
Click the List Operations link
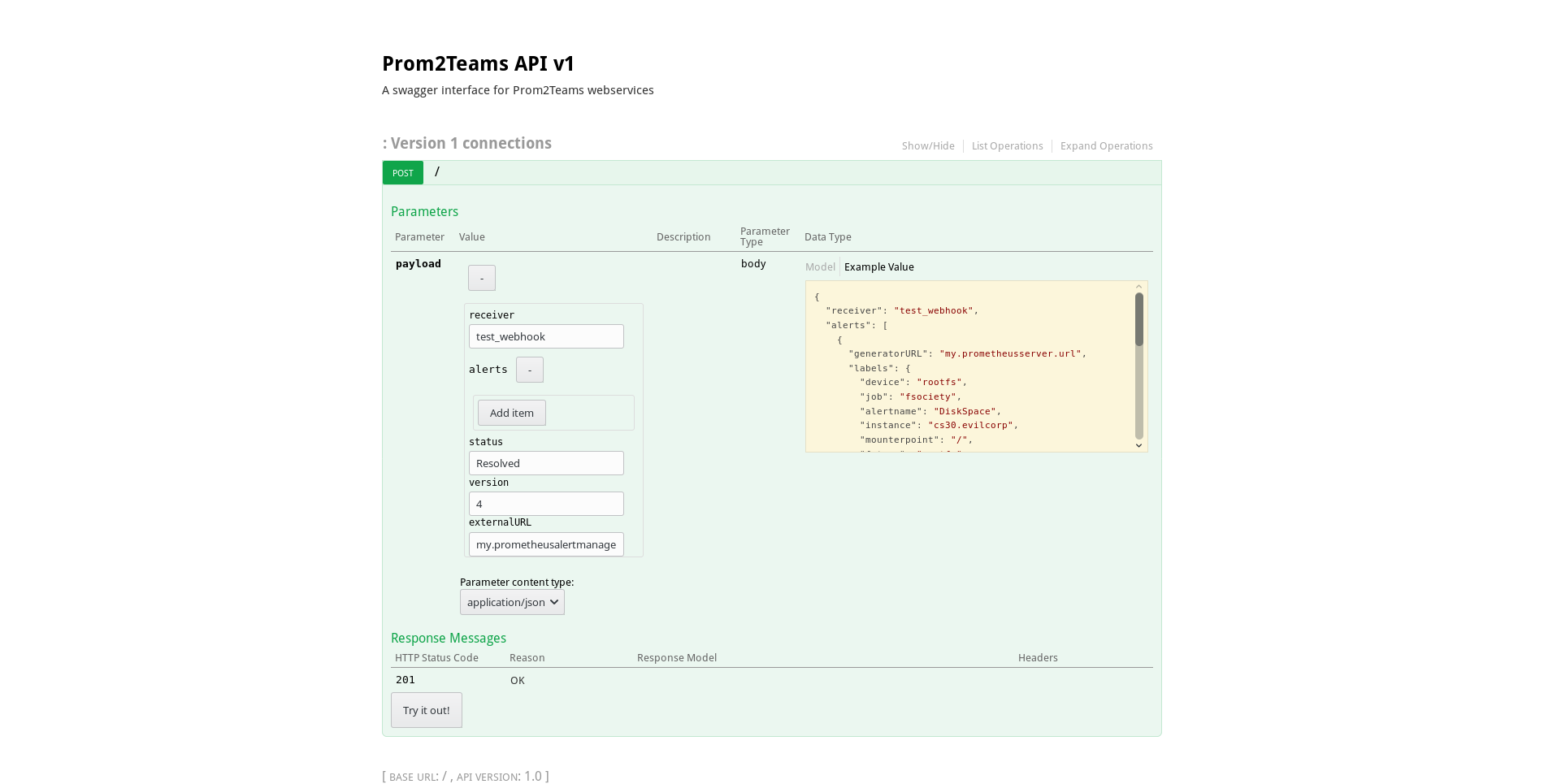[x=1007, y=145]
